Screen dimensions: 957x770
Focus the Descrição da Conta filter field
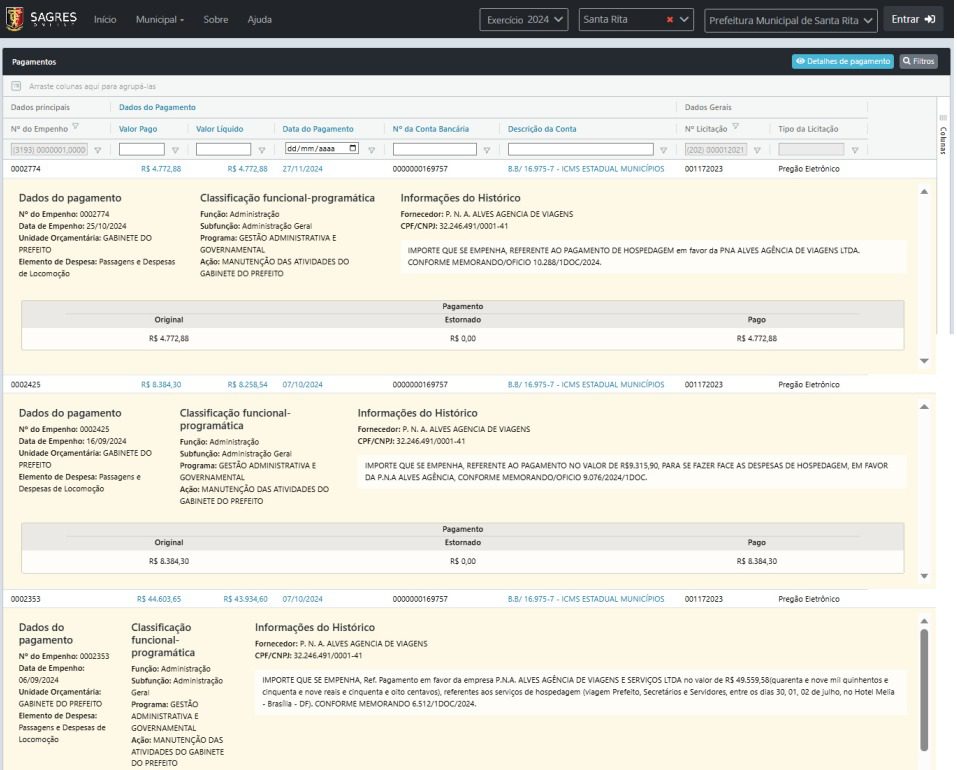(x=580, y=149)
